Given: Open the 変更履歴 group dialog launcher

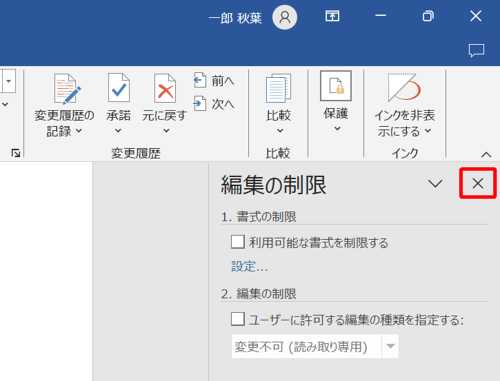Looking at the screenshot, I should (15, 153).
